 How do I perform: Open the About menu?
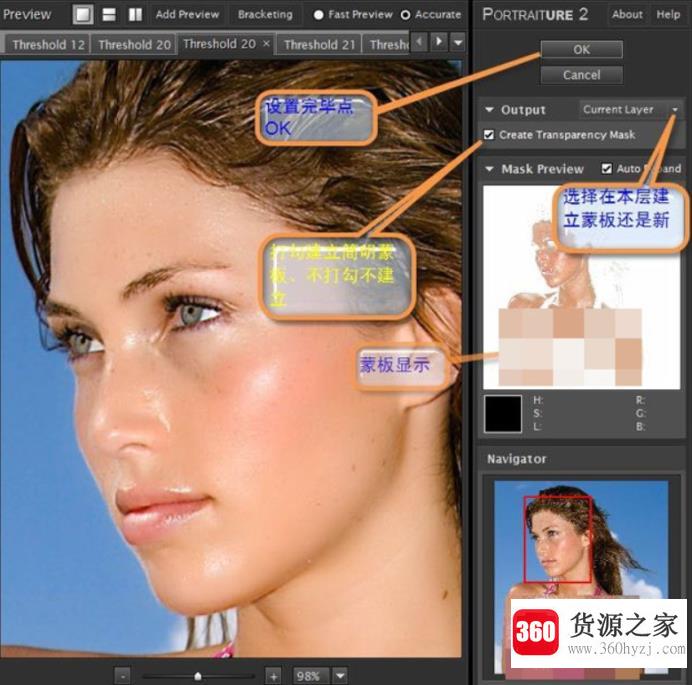[627, 15]
